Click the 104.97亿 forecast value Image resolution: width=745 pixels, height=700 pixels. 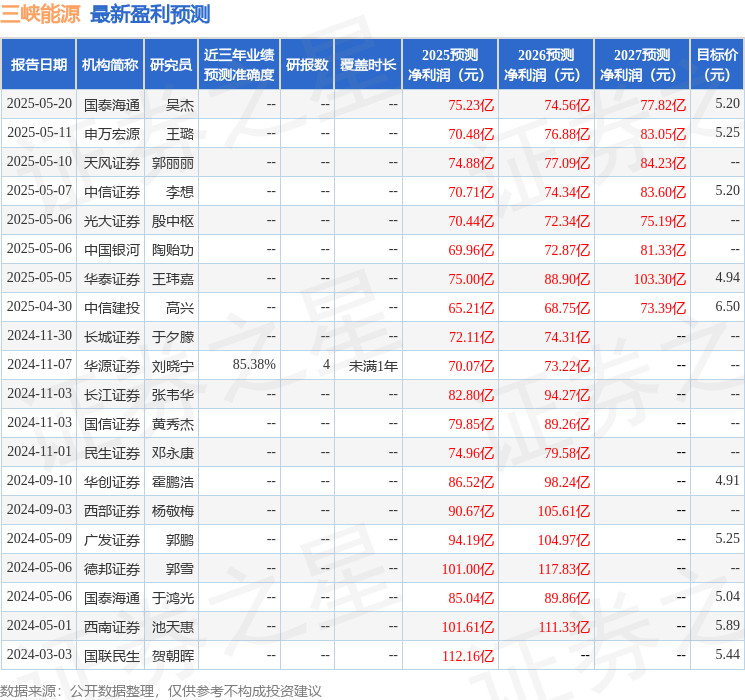pyautogui.click(x=564, y=540)
